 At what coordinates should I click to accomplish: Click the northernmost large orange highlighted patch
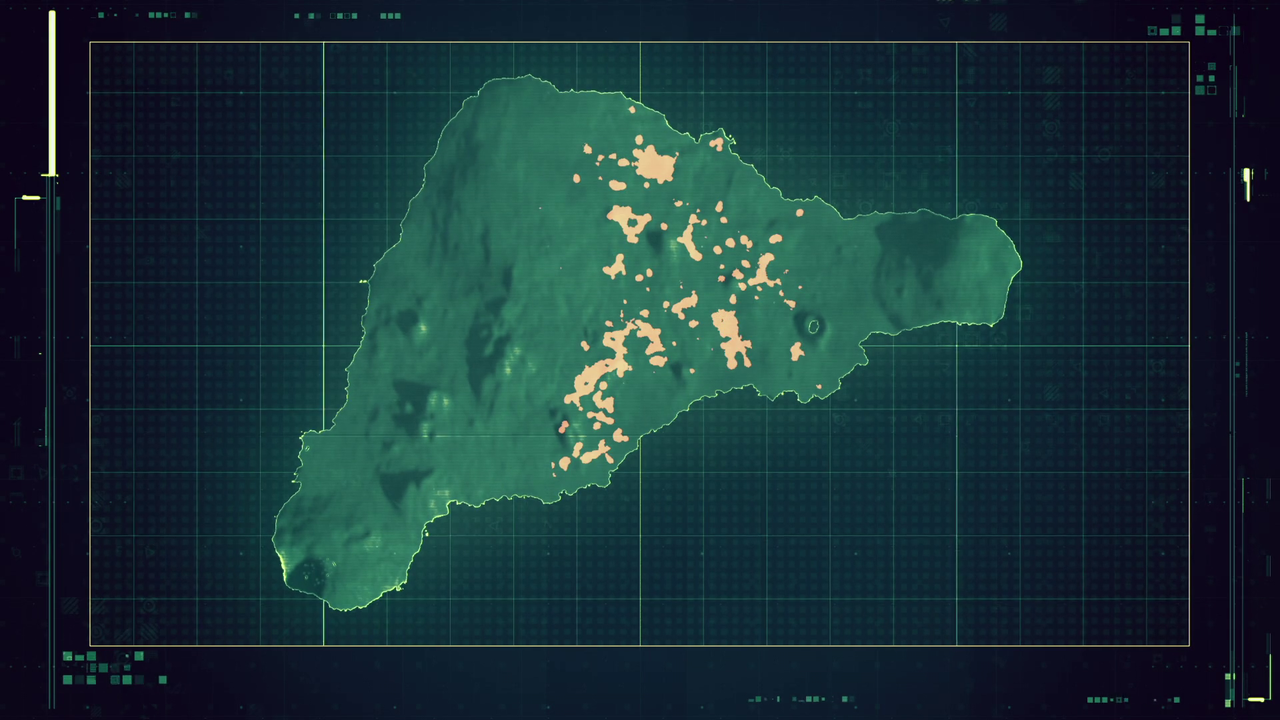pos(655,164)
